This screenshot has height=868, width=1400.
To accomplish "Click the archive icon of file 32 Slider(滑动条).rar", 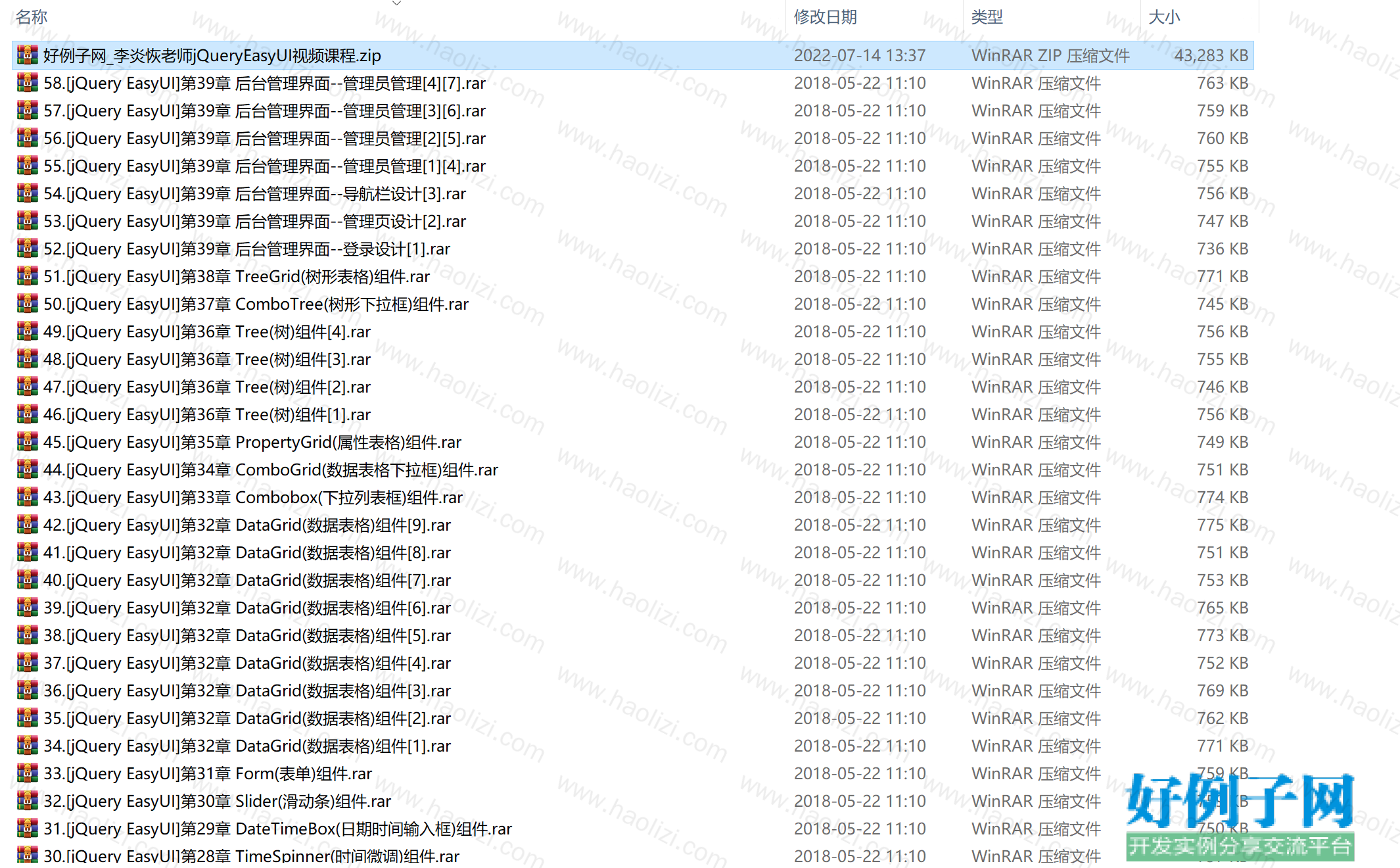I will coord(27,801).
